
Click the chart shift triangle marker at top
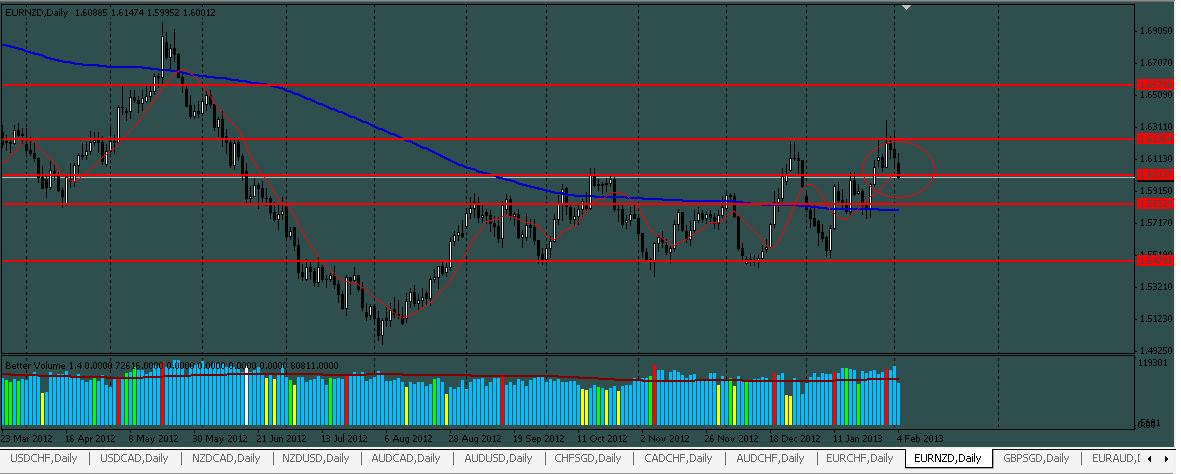[907, 8]
